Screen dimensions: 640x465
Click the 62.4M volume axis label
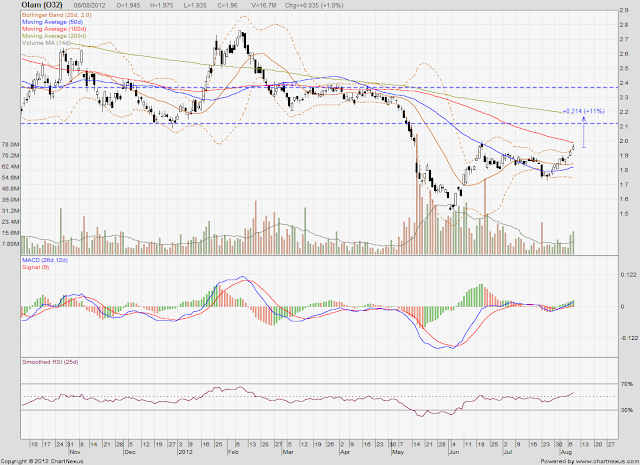11,167
